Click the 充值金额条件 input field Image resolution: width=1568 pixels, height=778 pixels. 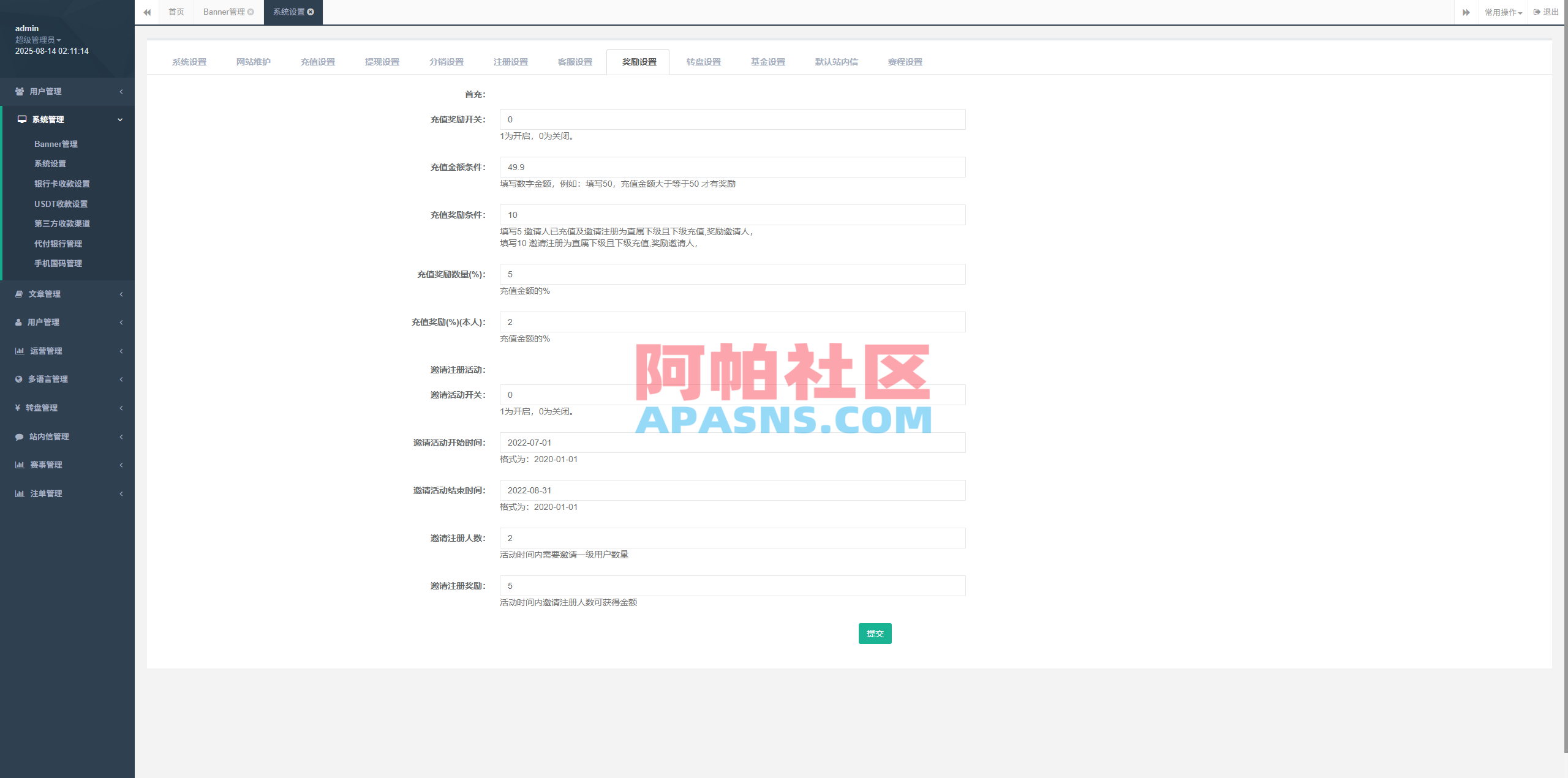coord(732,166)
